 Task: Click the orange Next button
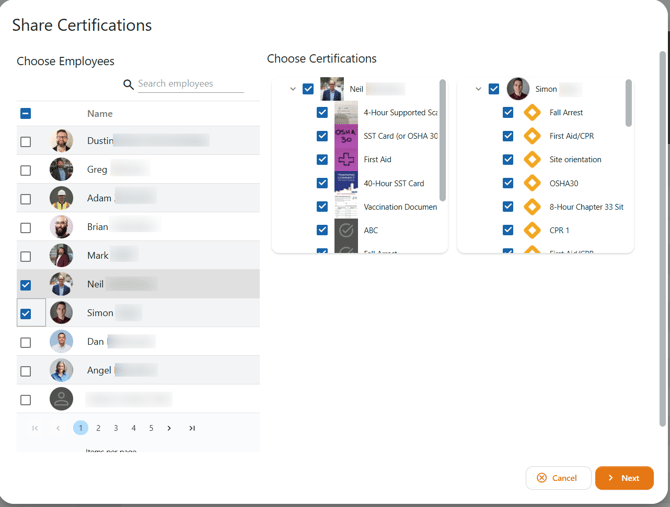tap(624, 478)
